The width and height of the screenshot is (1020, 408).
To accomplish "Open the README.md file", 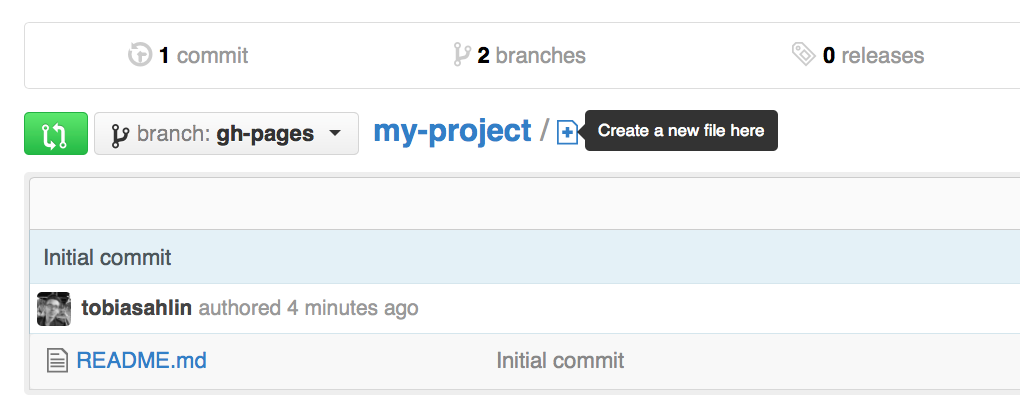I will click(141, 360).
